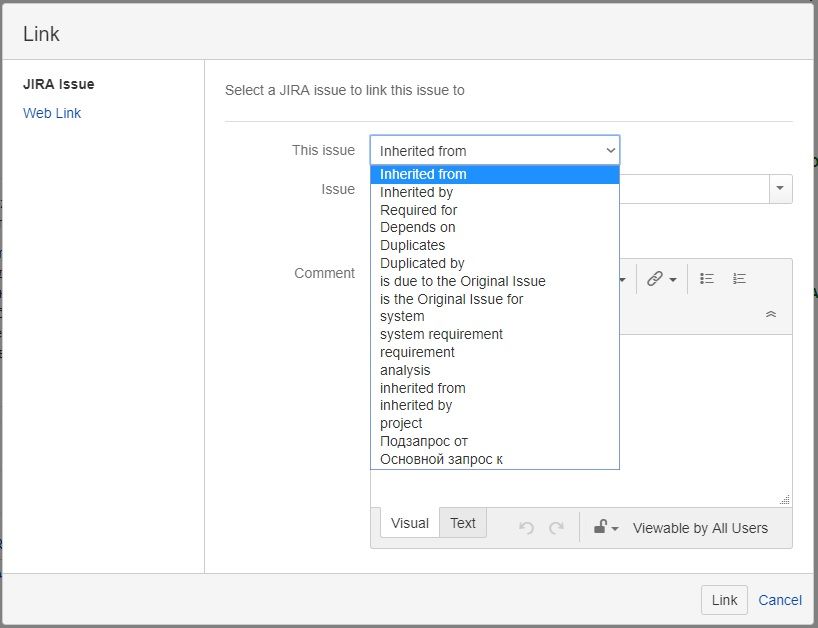Select 'system requirement' option
This screenshot has height=628, width=818.
point(495,334)
